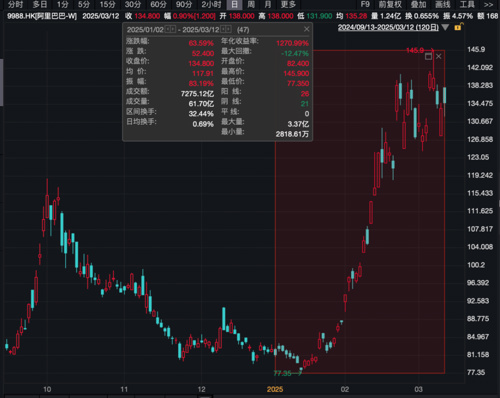The height and width of the screenshot is (398, 500).
Task: Open the 画线 drawing tools
Action: coord(443,4)
